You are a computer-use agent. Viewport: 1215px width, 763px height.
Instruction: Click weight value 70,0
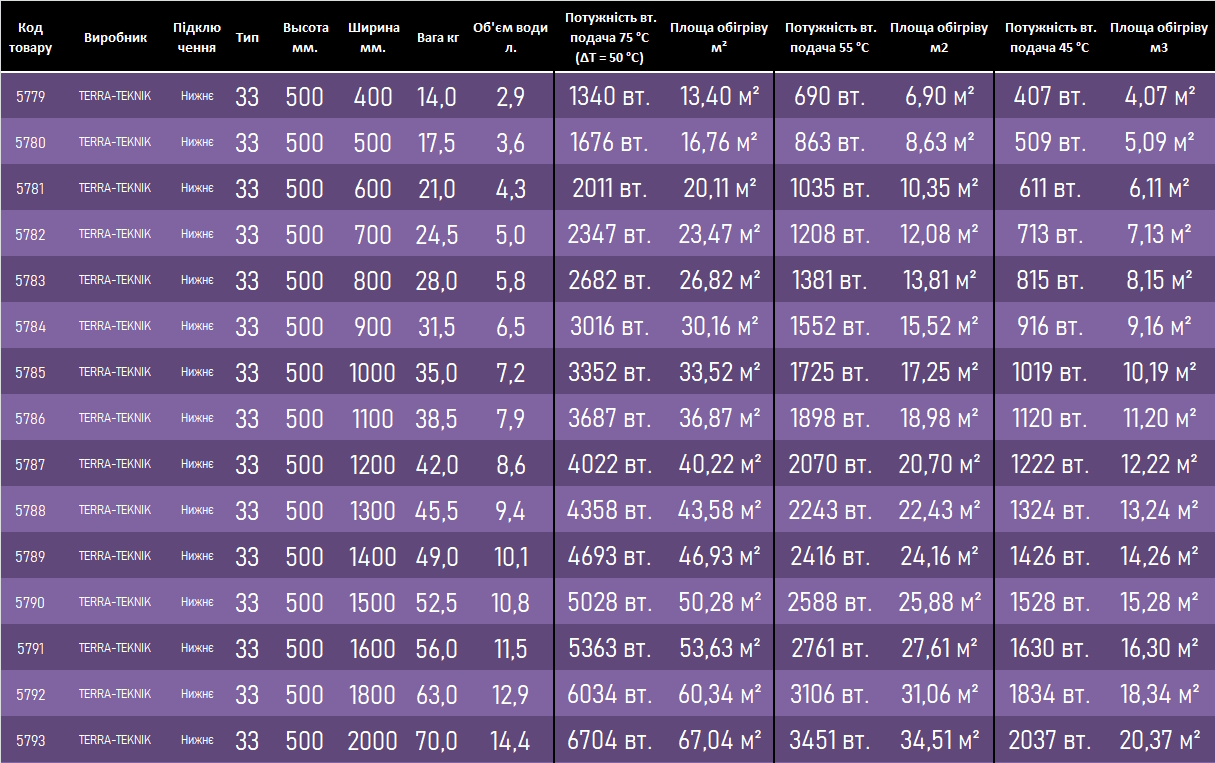coord(437,741)
